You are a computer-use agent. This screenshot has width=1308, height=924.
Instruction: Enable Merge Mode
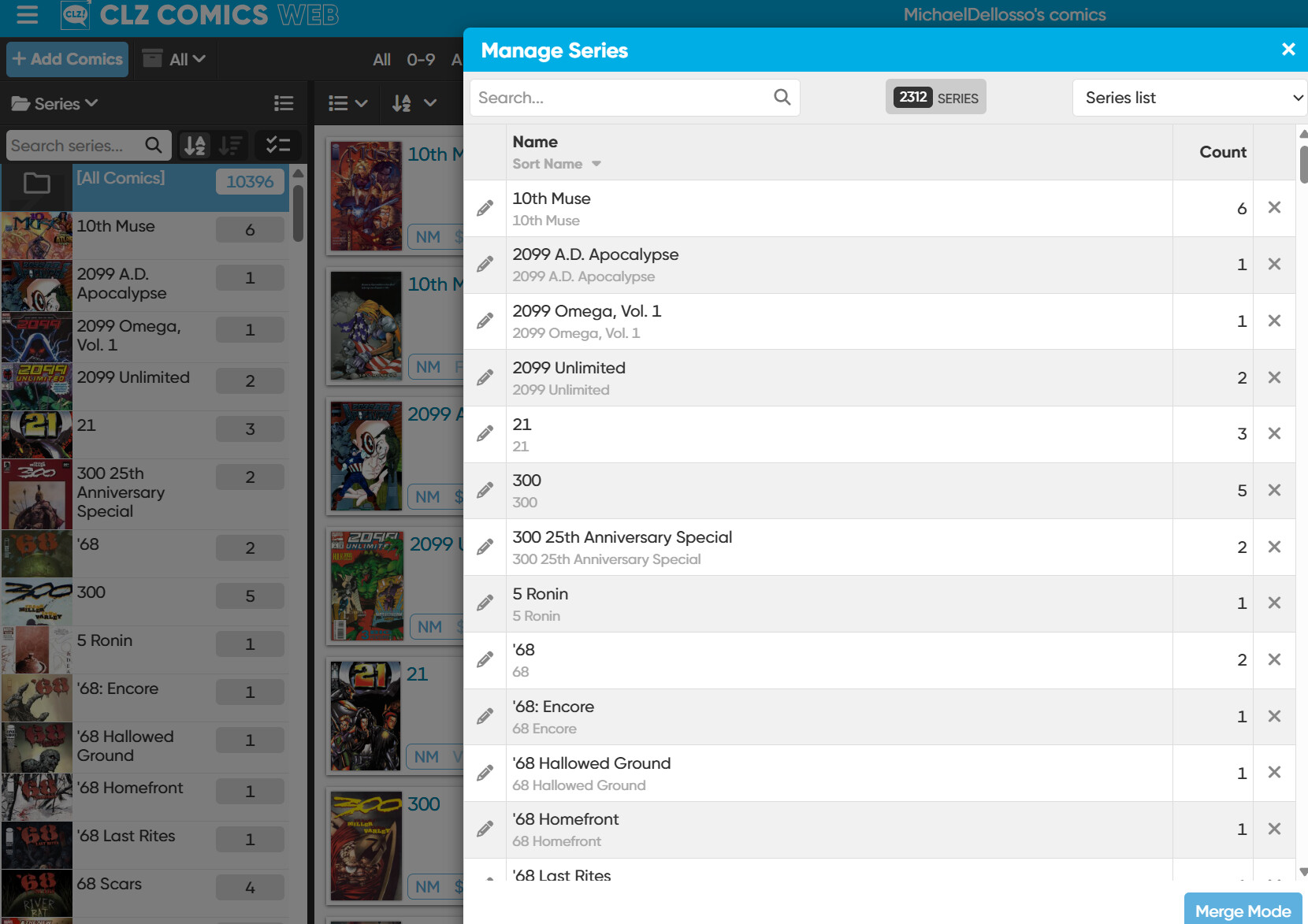click(1243, 911)
